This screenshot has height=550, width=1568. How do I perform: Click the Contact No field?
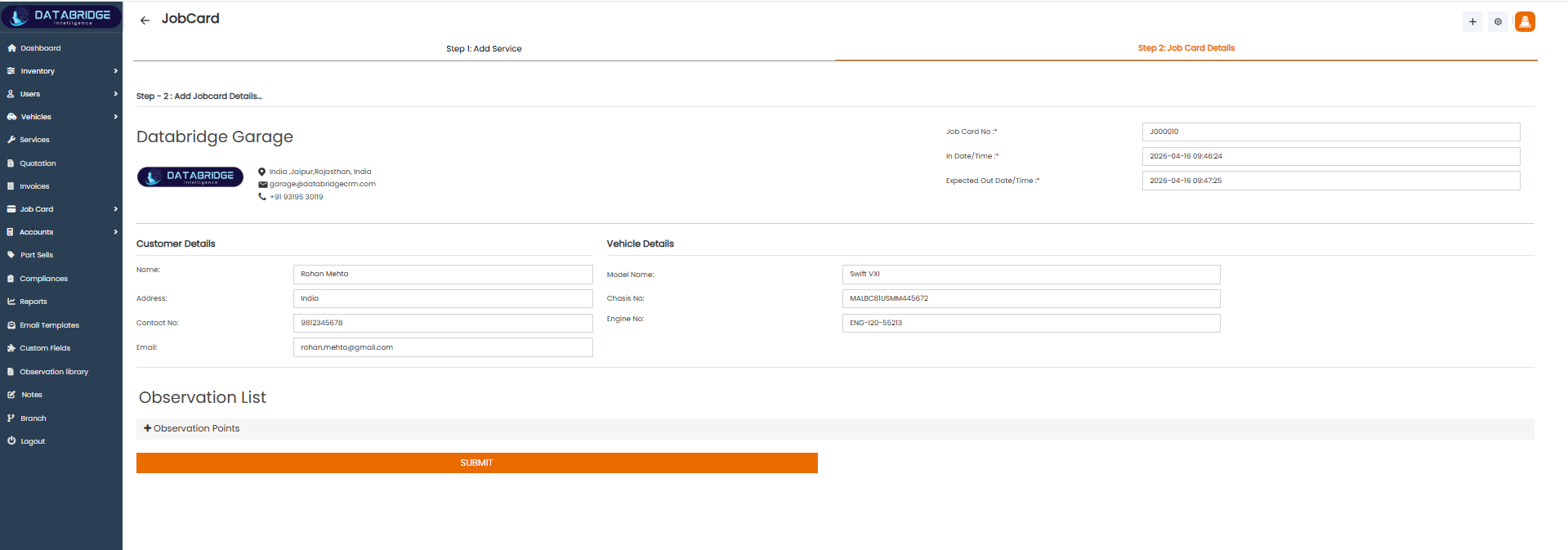(443, 323)
